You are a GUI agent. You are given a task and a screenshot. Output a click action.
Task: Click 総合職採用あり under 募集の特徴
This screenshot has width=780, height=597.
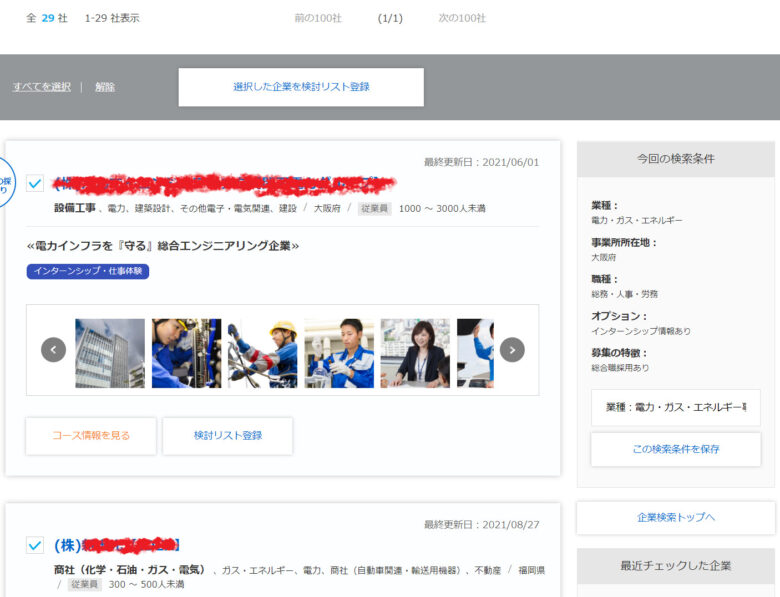point(620,368)
